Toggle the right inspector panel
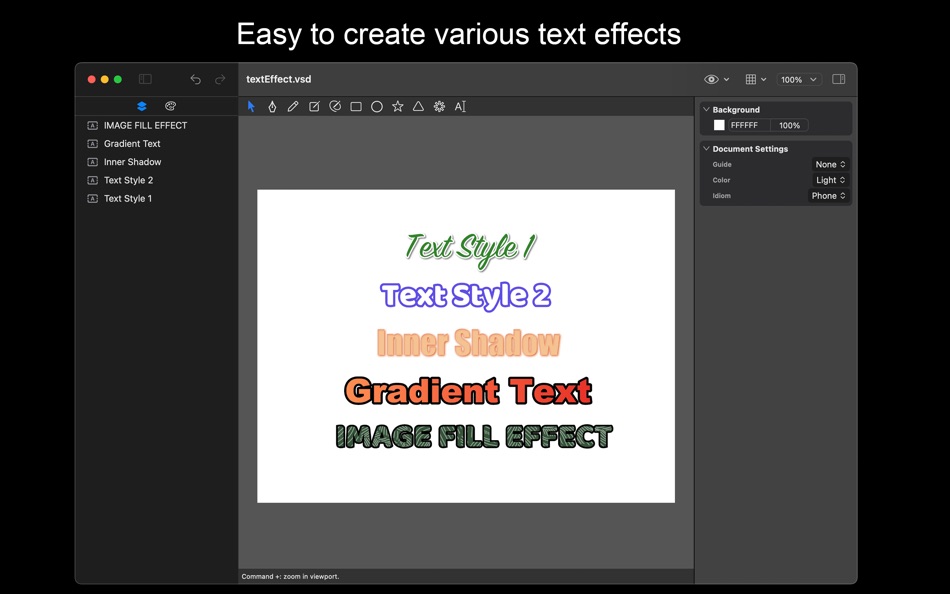The width and height of the screenshot is (950, 594). point(839,79)
